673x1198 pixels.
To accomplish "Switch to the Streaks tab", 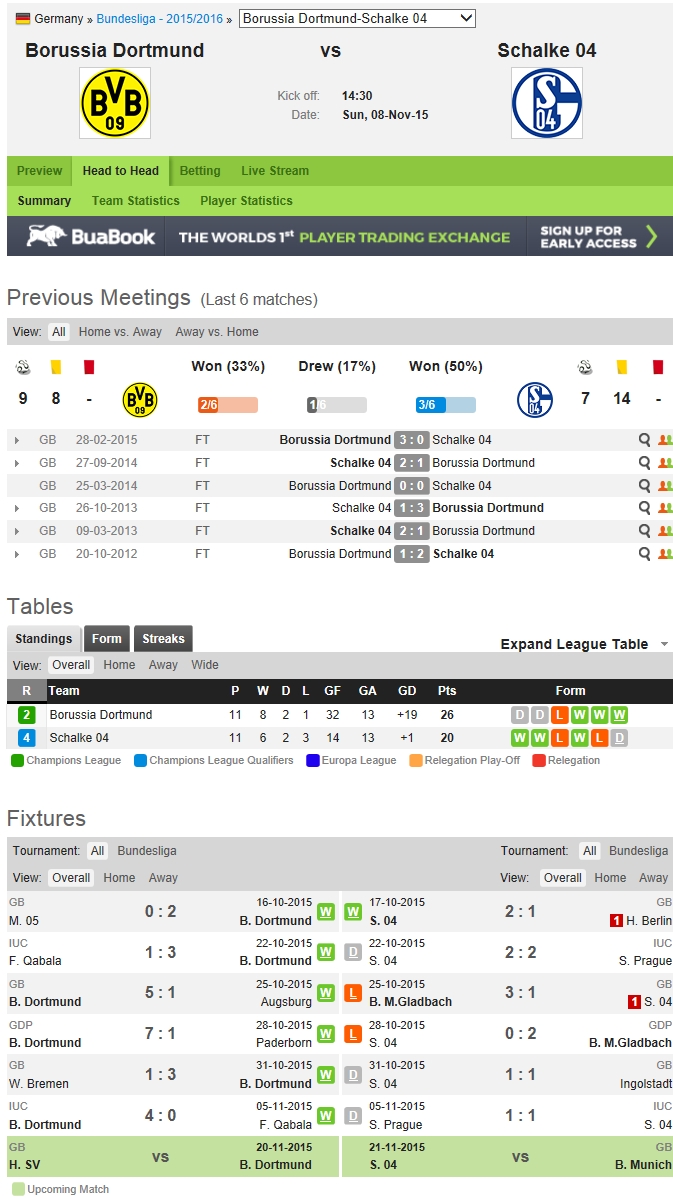I will 163,639.
